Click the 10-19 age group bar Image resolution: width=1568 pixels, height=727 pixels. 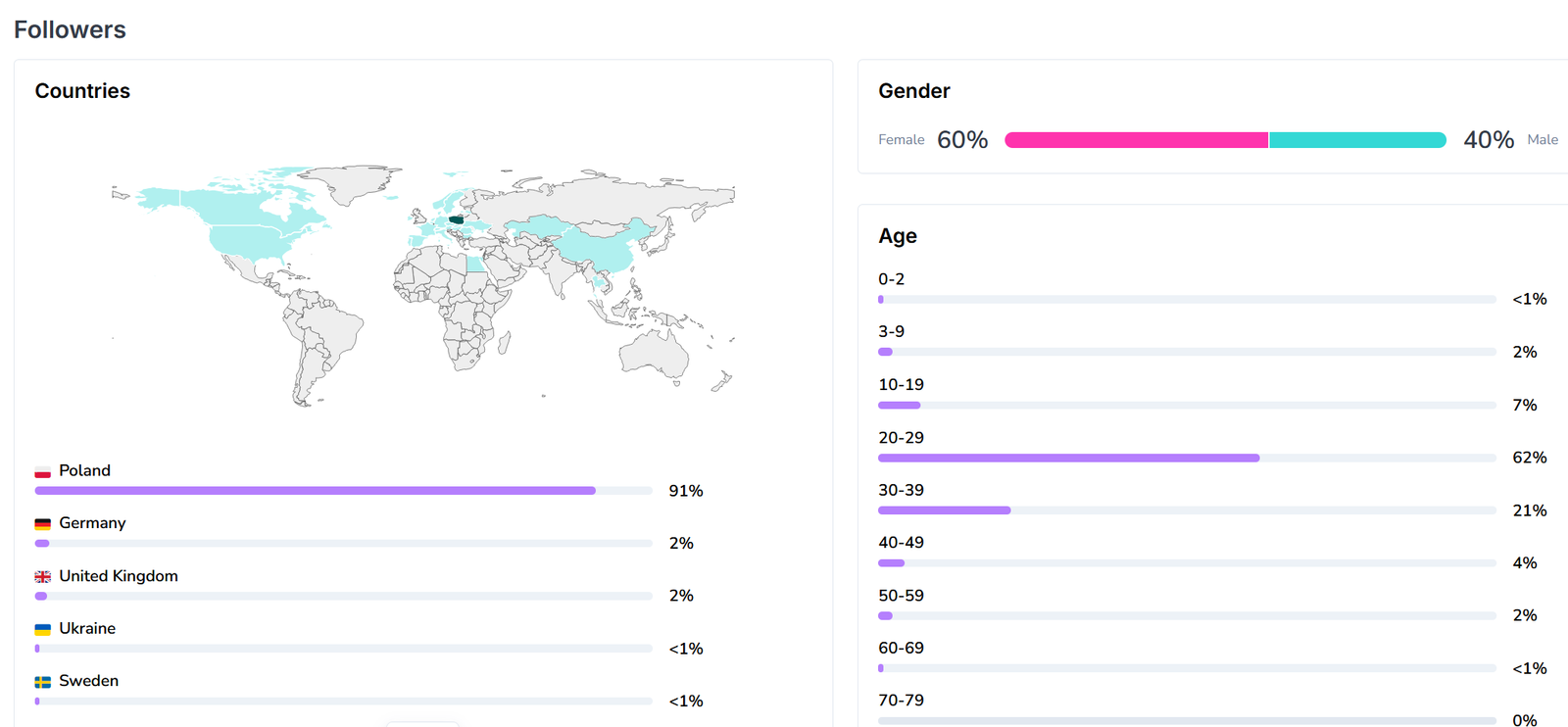click(899, 405)
